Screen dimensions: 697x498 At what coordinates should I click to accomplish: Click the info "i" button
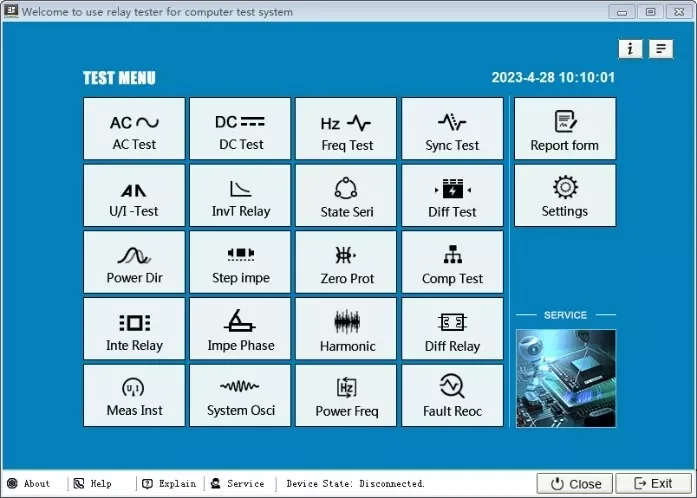click(630, 48)
